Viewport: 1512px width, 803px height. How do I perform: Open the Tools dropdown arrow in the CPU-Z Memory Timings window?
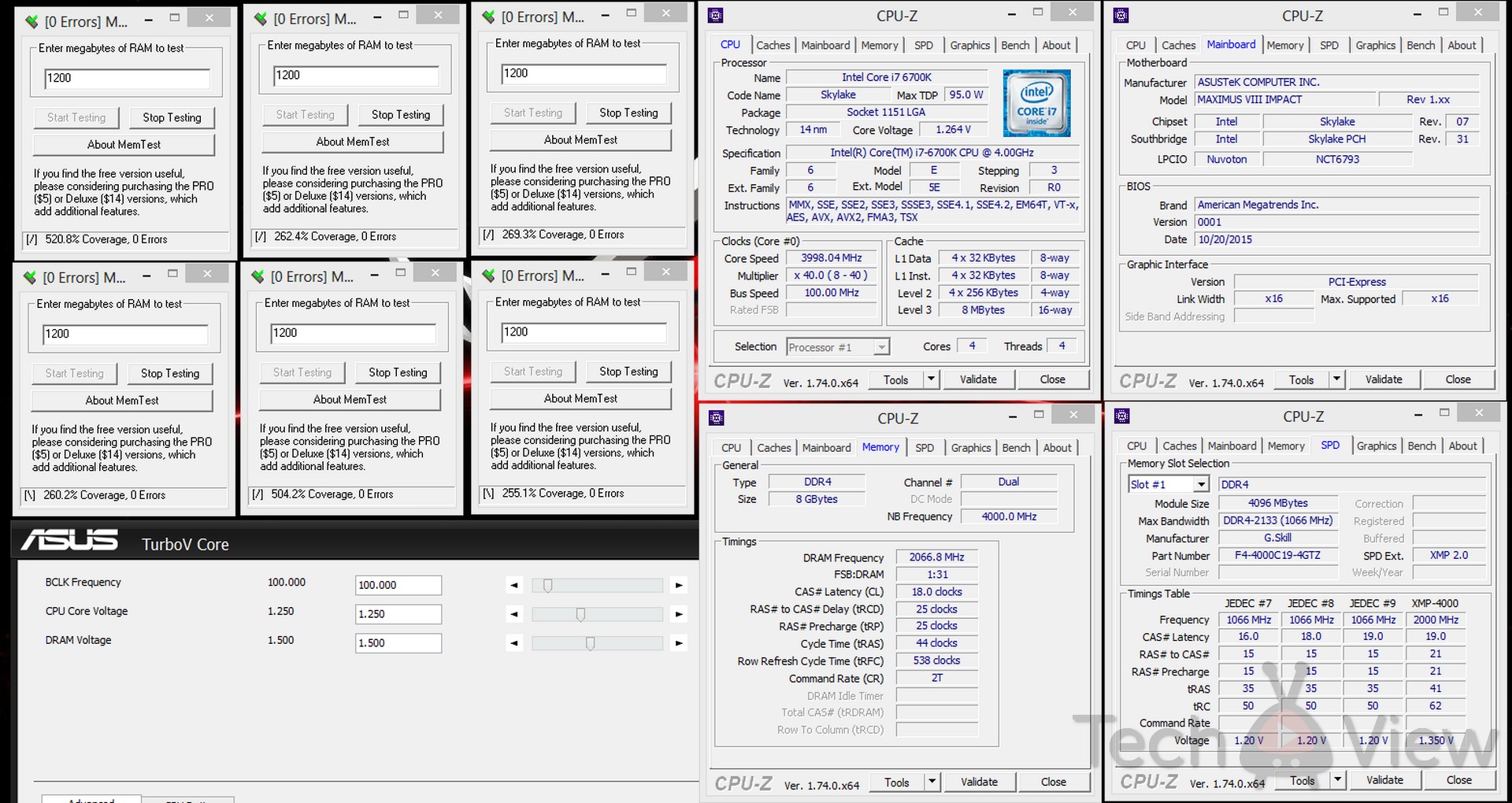(932, 782)
